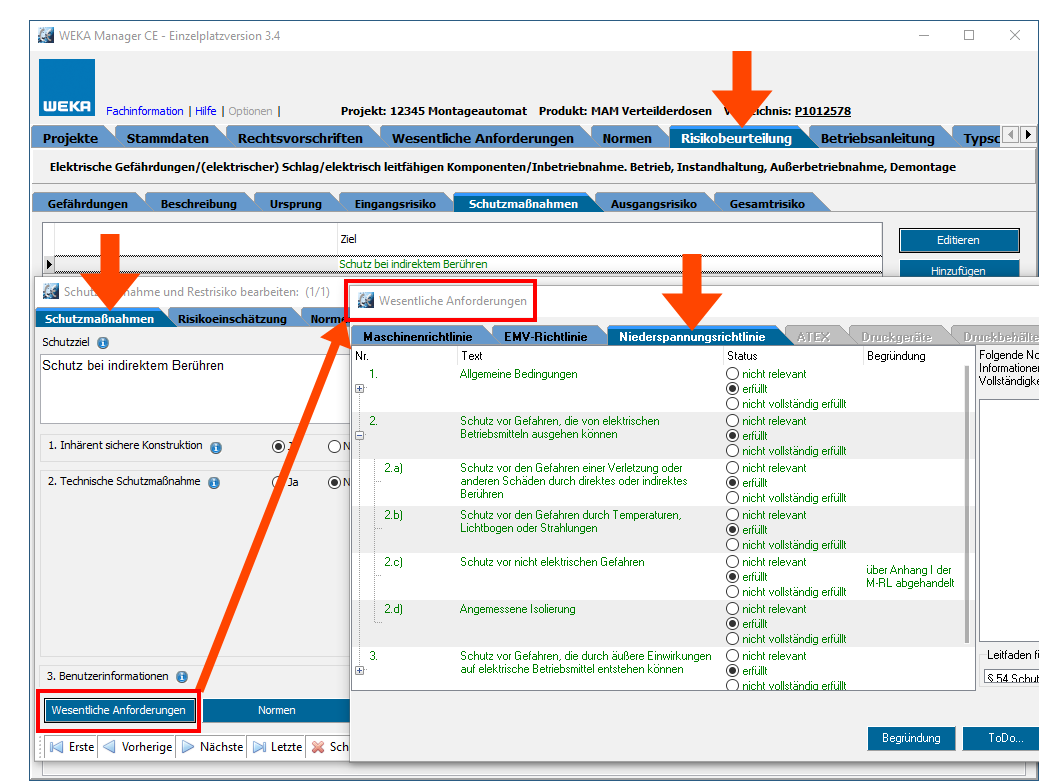
Task: Collapse requirement 2 tree node
Action: (359, 435)
